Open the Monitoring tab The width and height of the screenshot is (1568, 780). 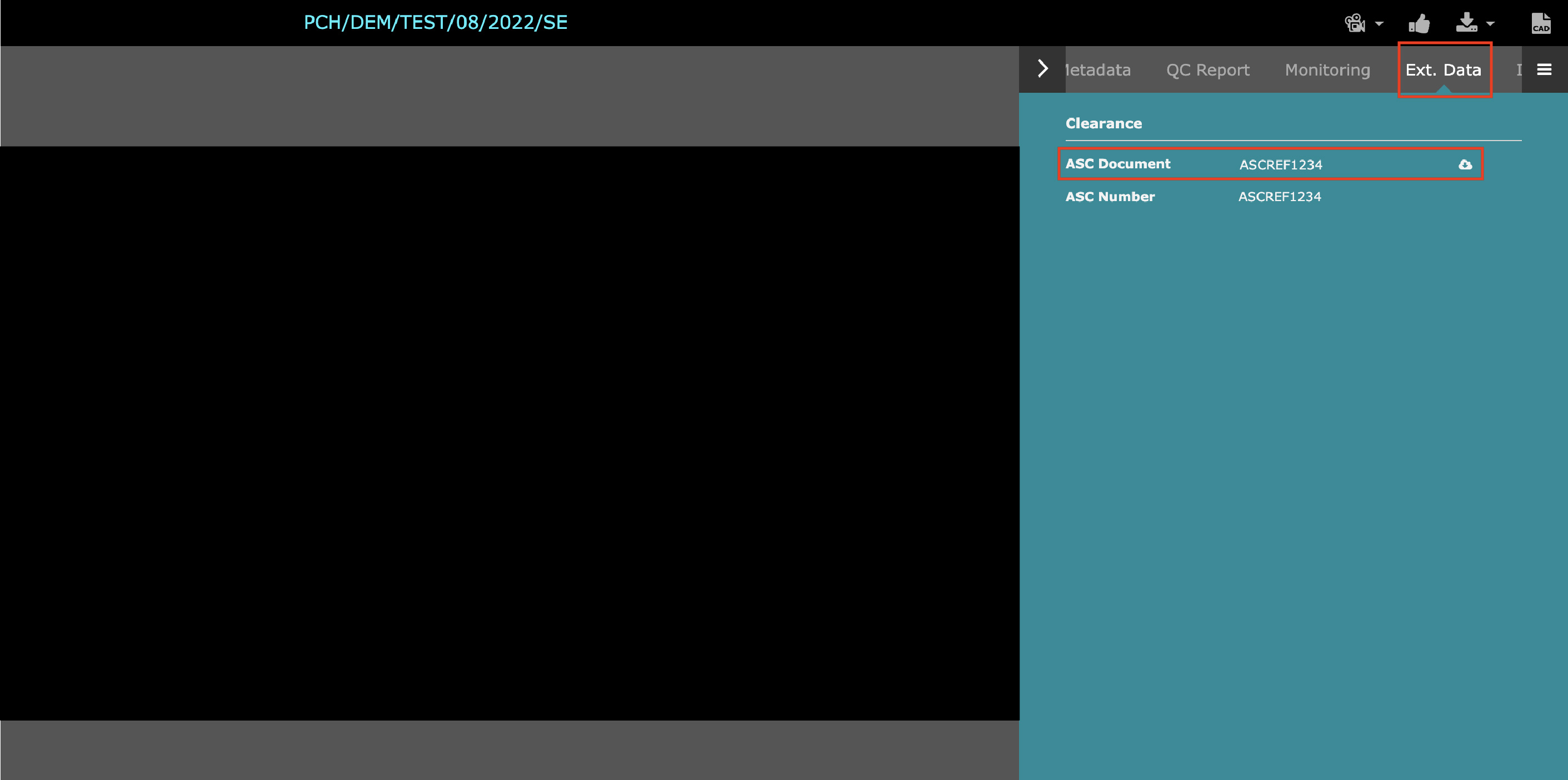click(x=1327, y=71)
